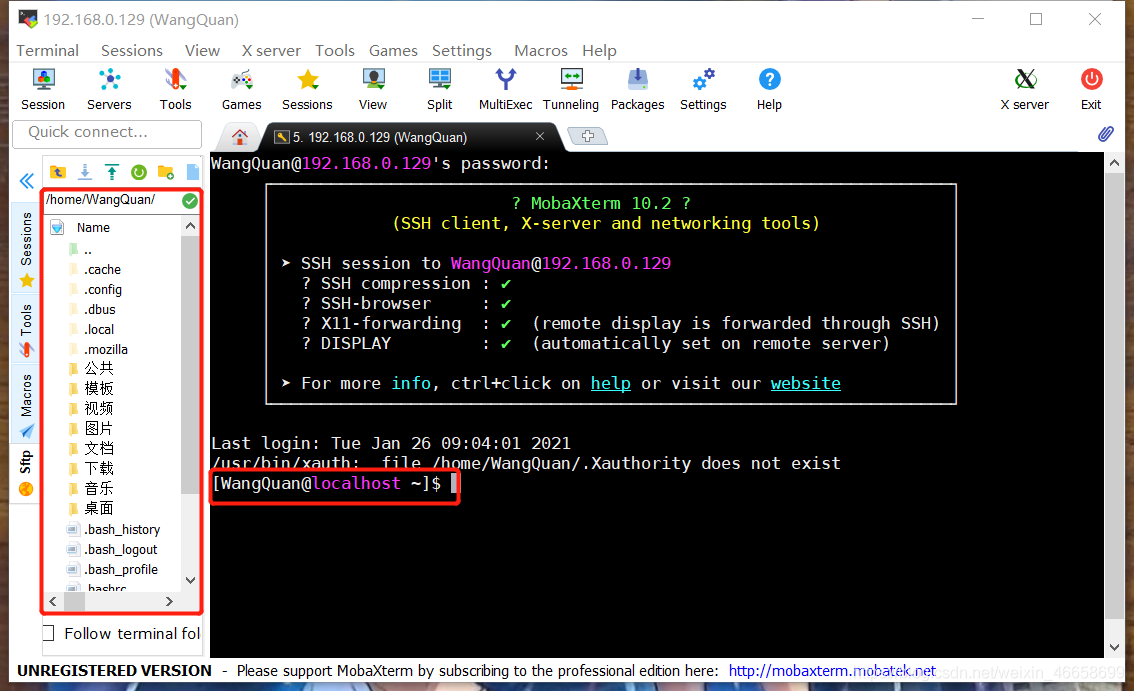The image size is (1134, 691).
Task: Click the Servers toolbar icon
Action: pyautogui.click(x=109, y=89)
